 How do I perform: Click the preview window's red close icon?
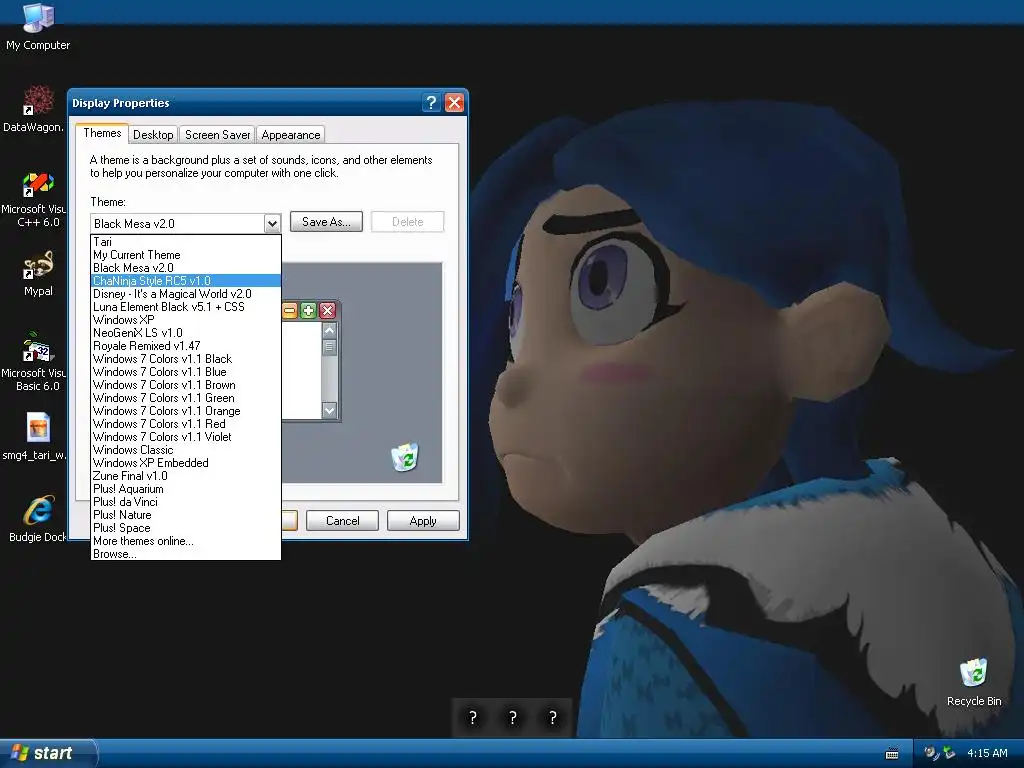327,311
